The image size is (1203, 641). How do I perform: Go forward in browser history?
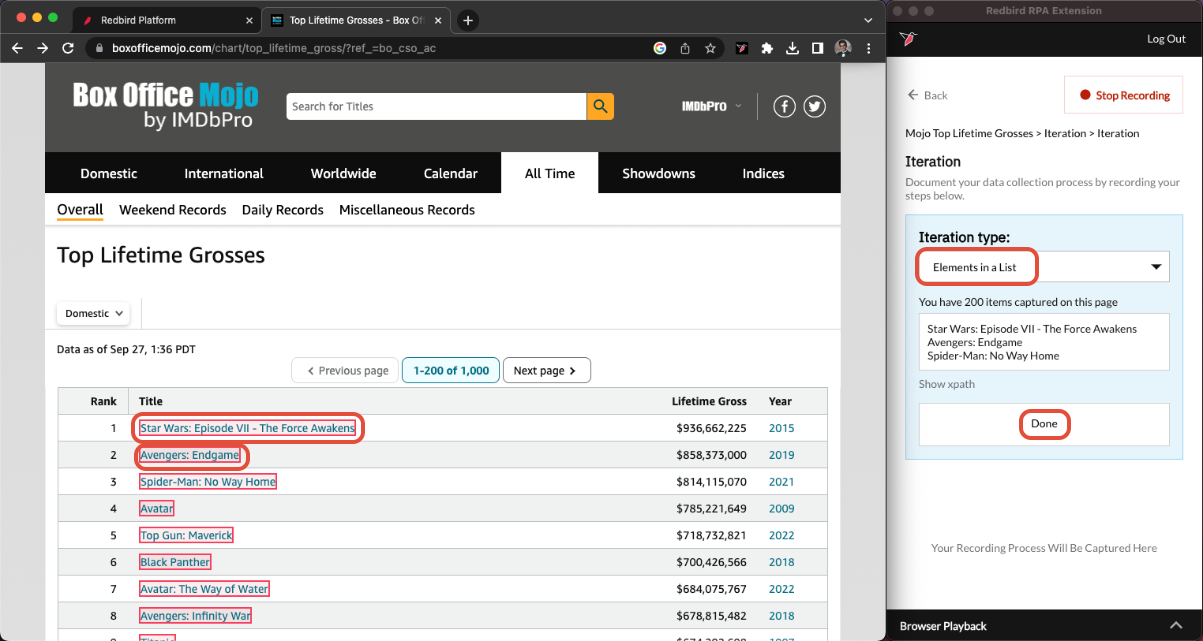pos(43,48)
